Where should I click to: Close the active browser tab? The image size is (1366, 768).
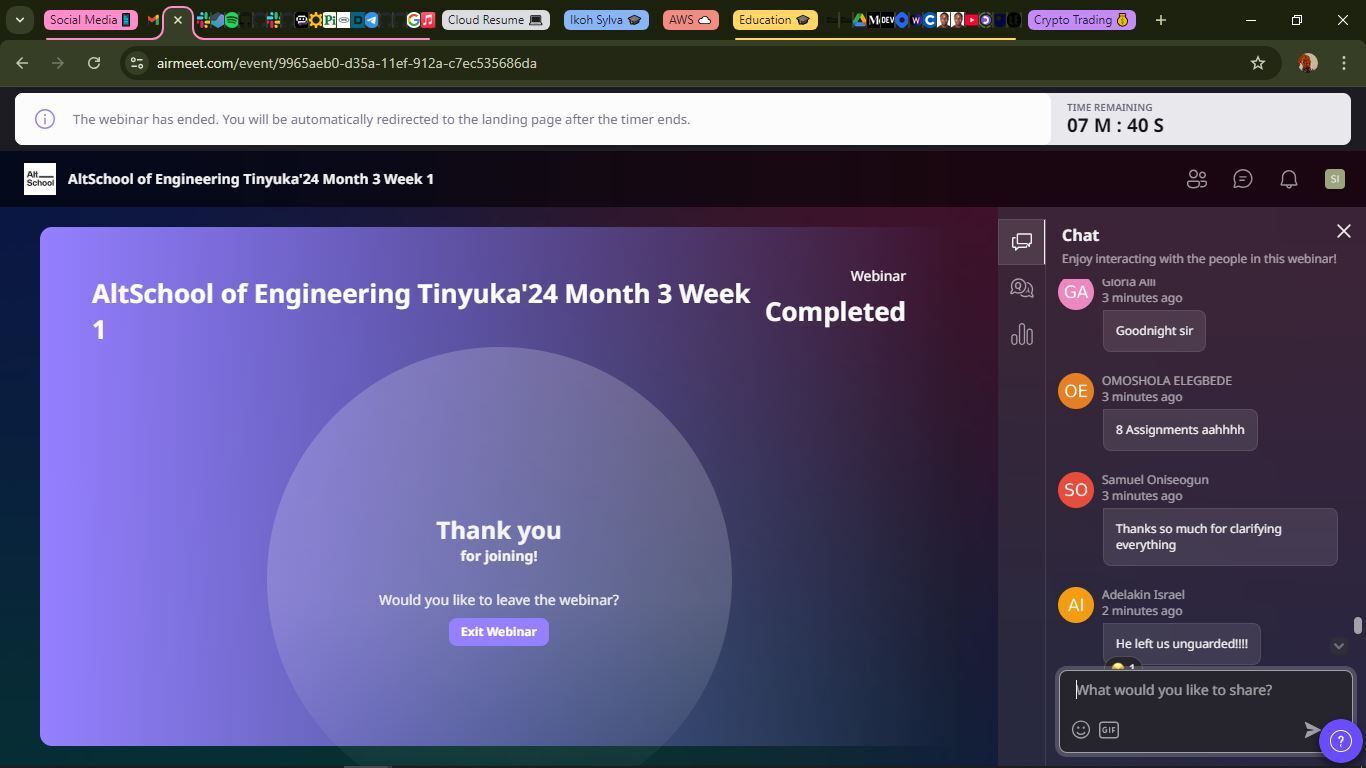point(178,20)
